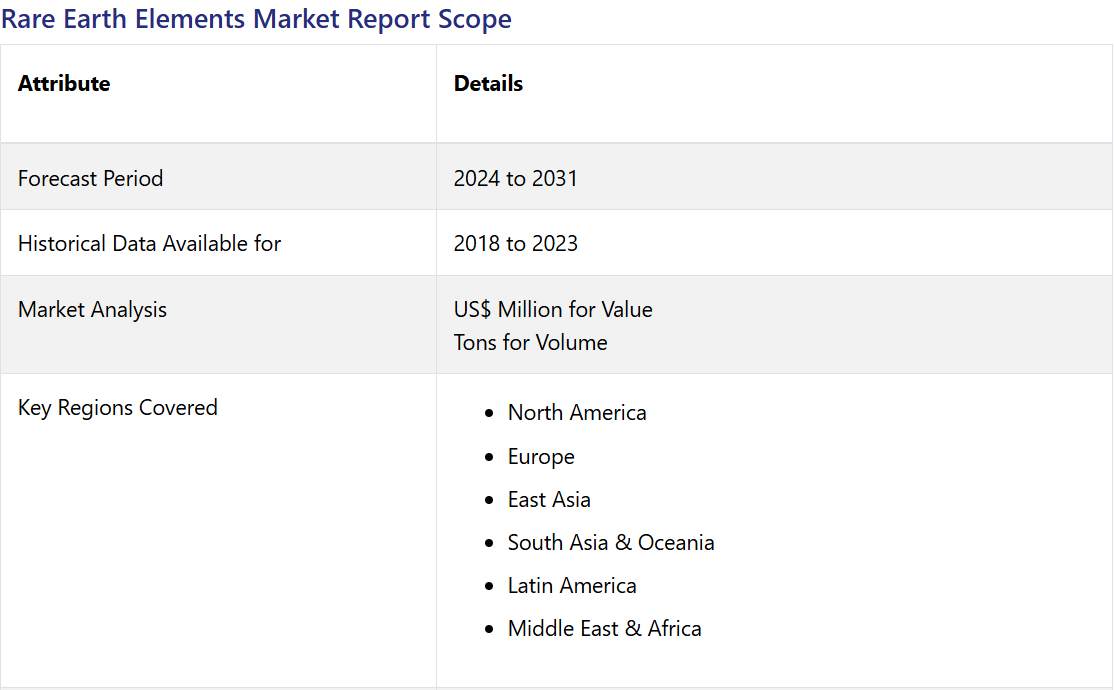Click the Rare Earth Elements Market Report Scope heading
1114x690 pixels.
point(256,19)
